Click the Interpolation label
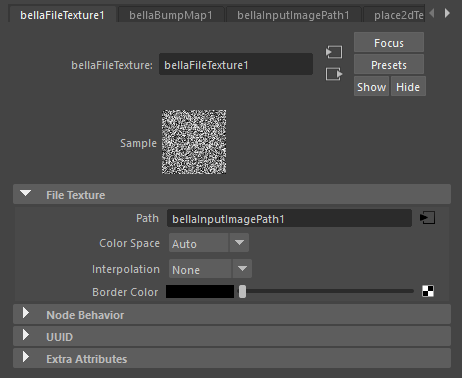This screenshot has height=378, width=462. [x=126, y=269]
